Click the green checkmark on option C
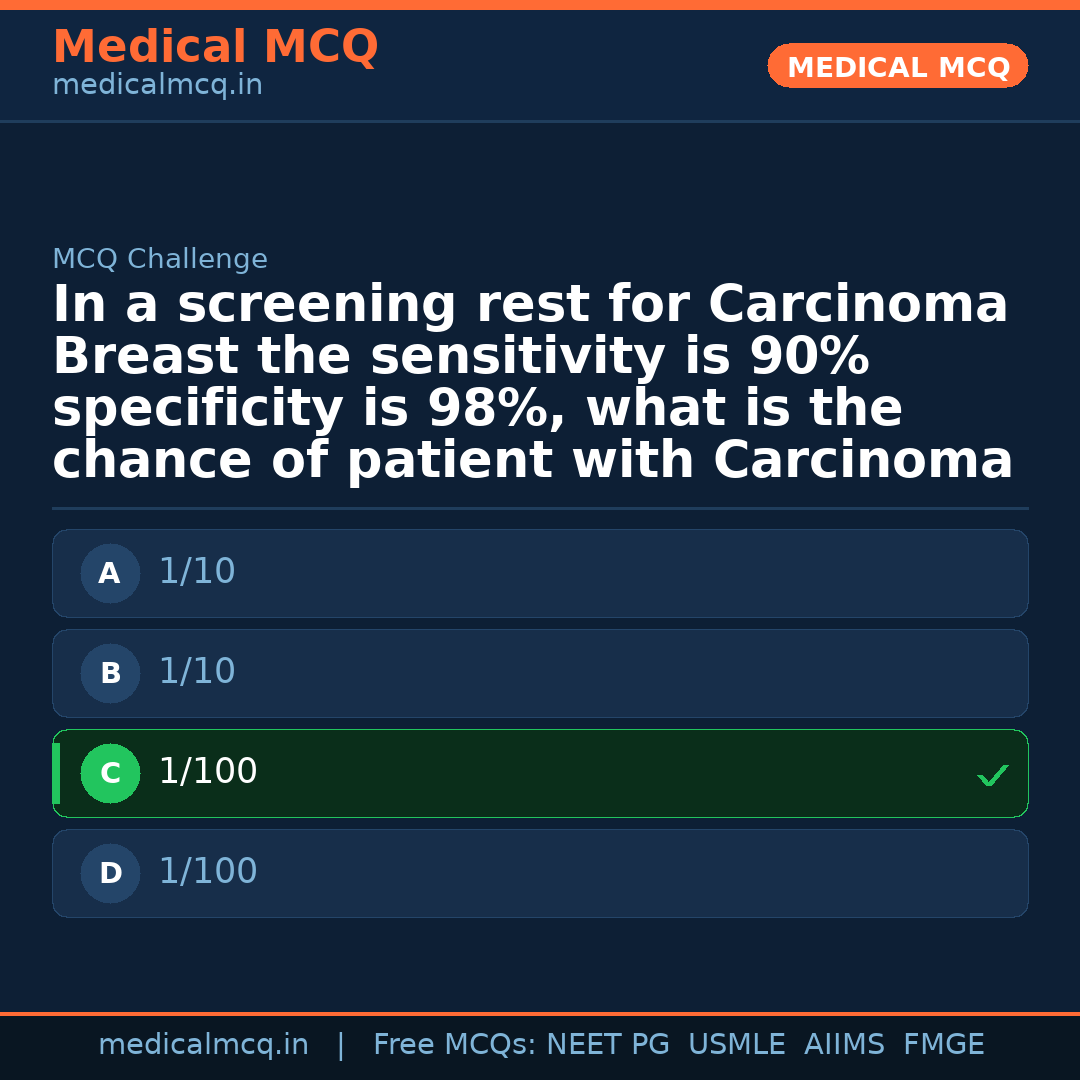 click(x=992, y=775)
